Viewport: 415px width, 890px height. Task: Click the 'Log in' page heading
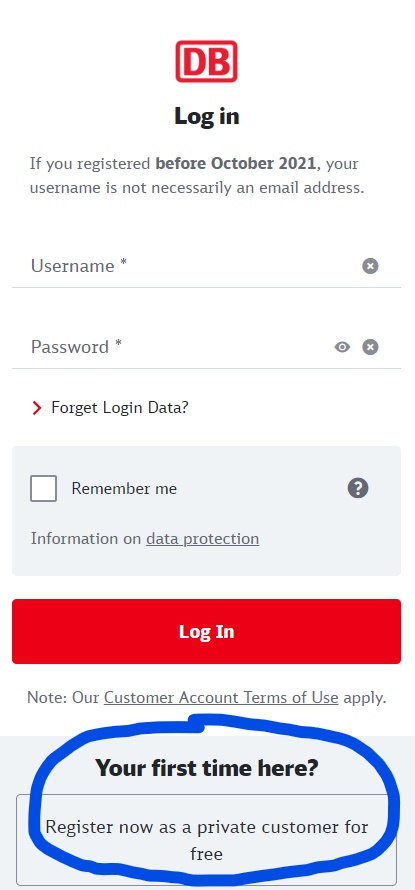point(207,116)
